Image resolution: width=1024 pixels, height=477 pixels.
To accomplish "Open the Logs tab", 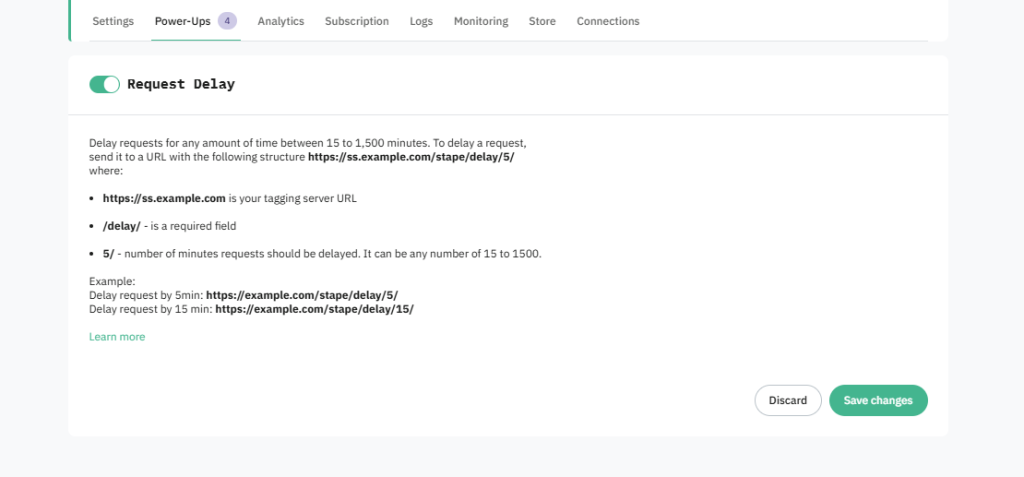I will coord(421,21).
